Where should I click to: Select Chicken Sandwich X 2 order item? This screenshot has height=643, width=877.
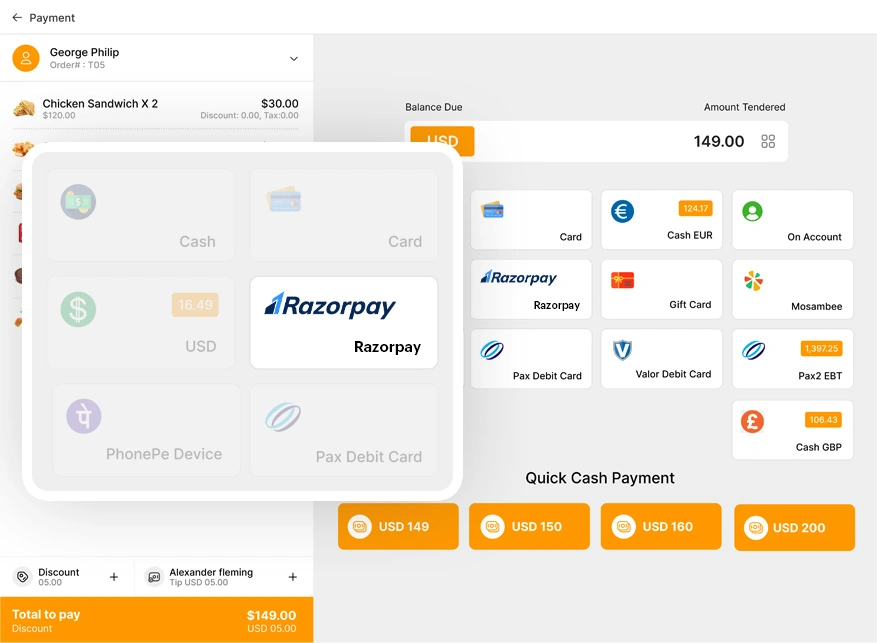(156, 108)
